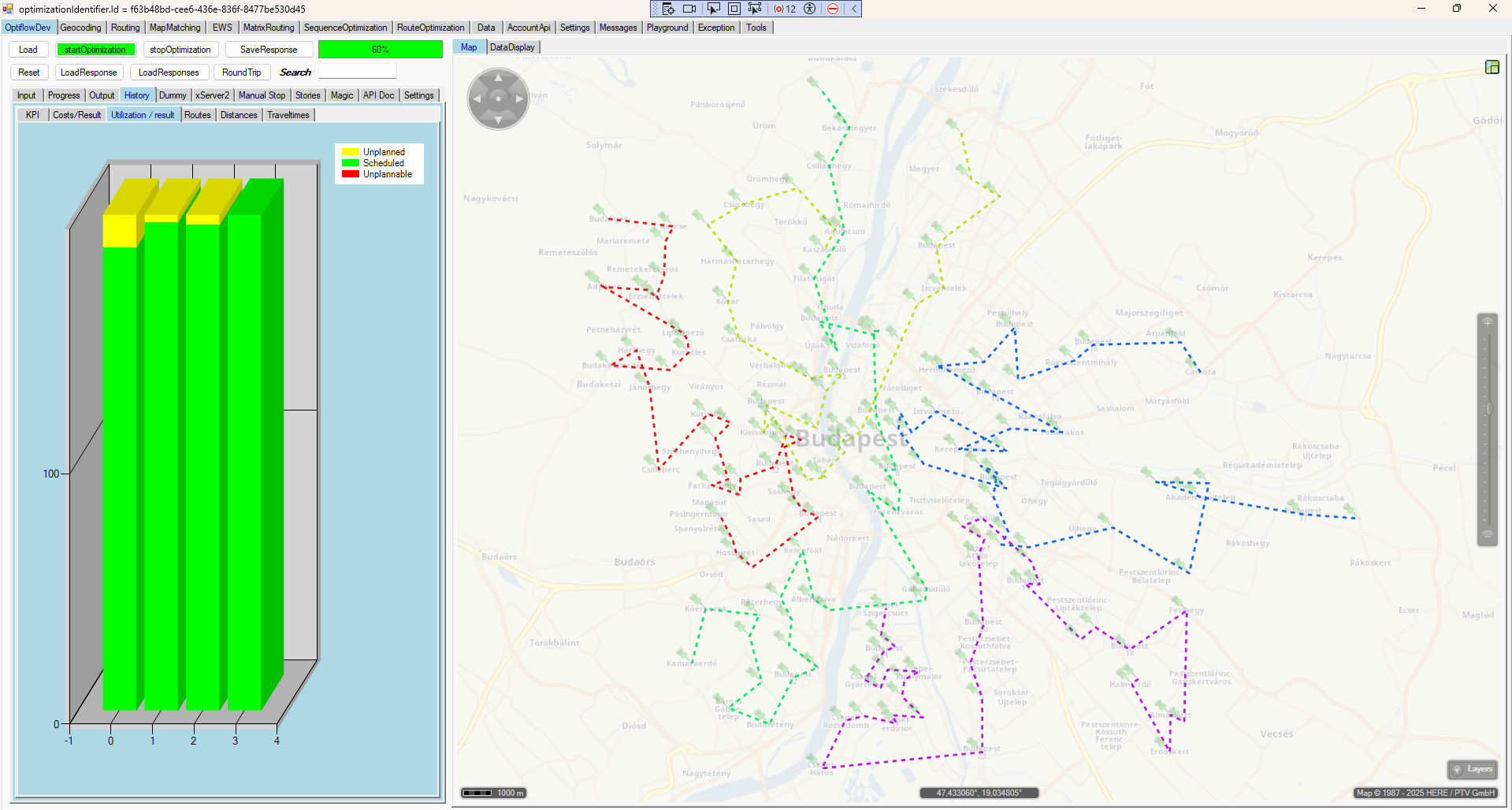This screenshot has width=1512, height=810.
Task: Toggle the overview map icon
Action: [x=1492, y=67]
